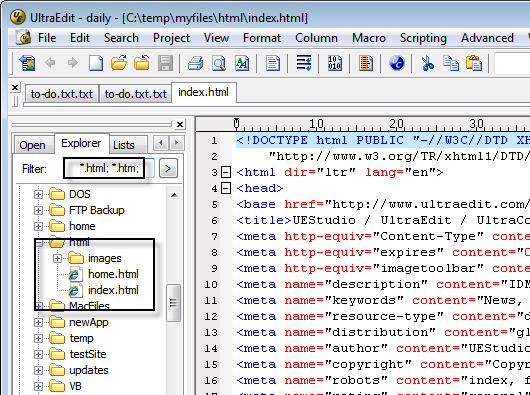Viewport: 530px width, 395px height.
Task: Open the Macro menu
Action: click(368, 38)
